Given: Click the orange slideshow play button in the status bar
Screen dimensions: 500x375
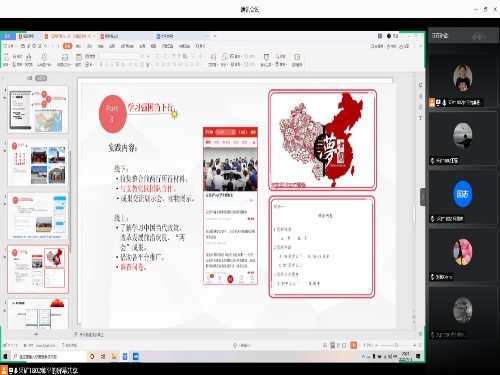Looking at the screenshot, I should 354,345.
